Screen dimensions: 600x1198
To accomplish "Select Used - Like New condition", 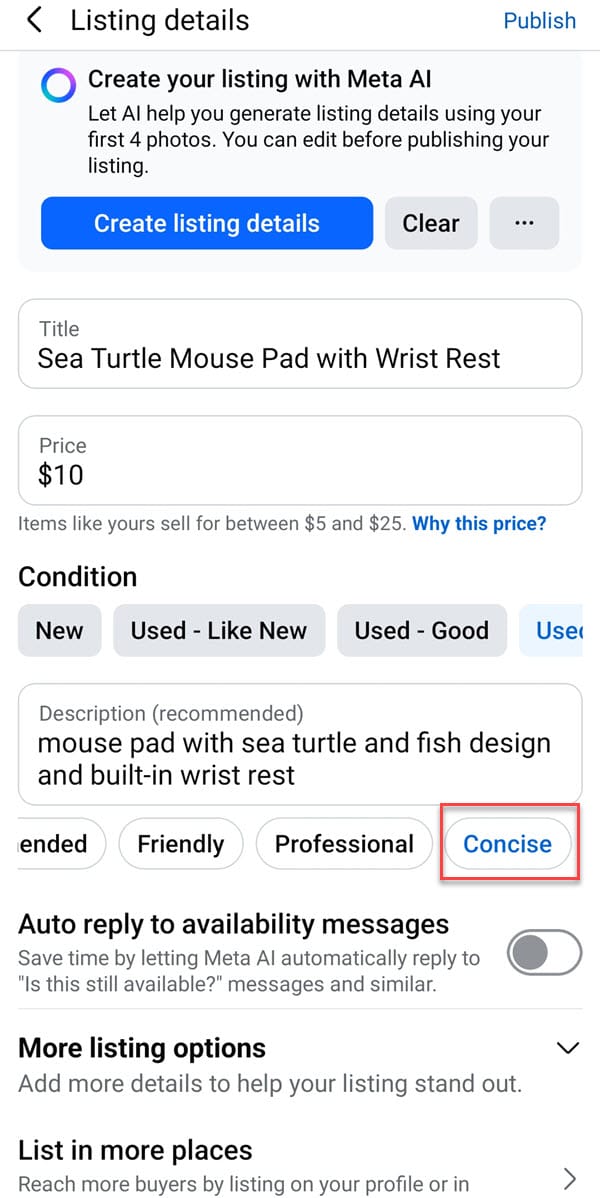I will pyautogui.click(x=219, y=631).
